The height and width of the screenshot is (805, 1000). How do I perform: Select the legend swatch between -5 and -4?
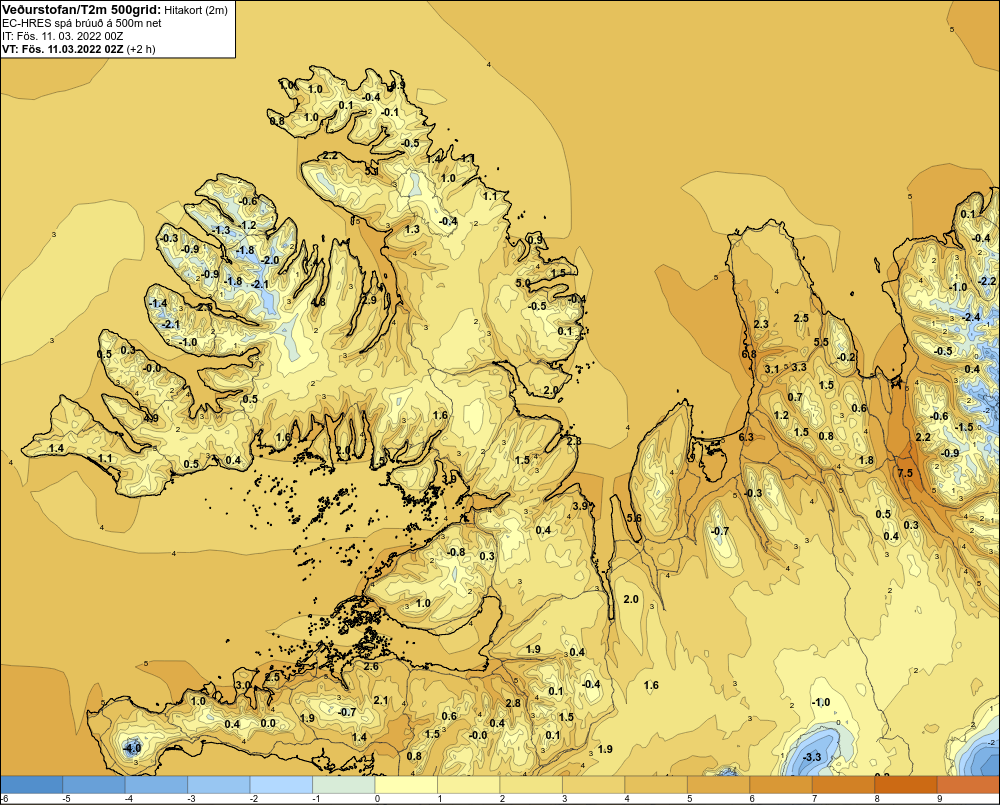pos(94,784)
